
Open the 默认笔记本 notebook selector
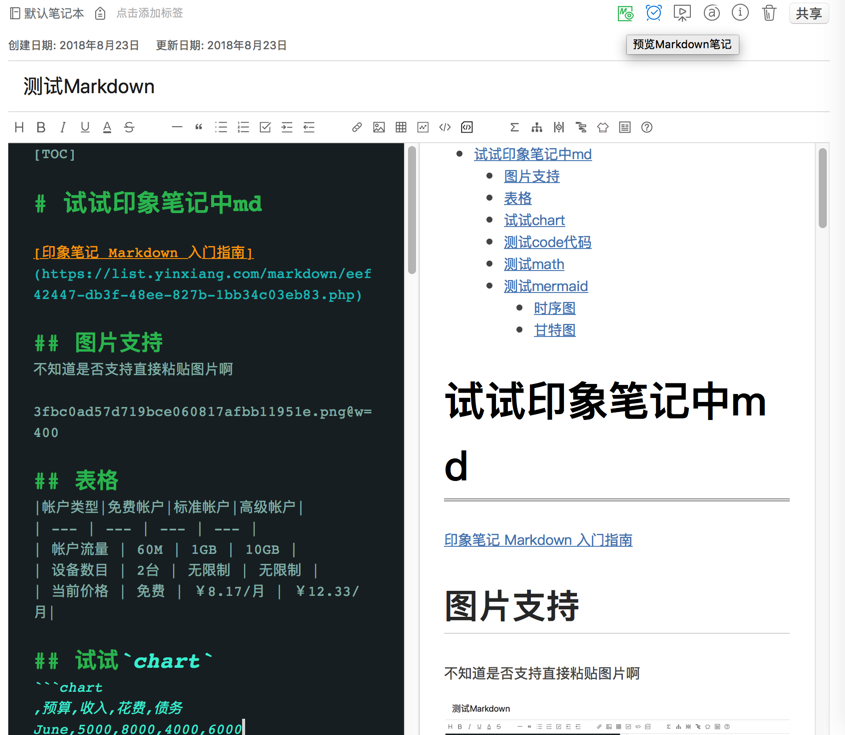47,13
